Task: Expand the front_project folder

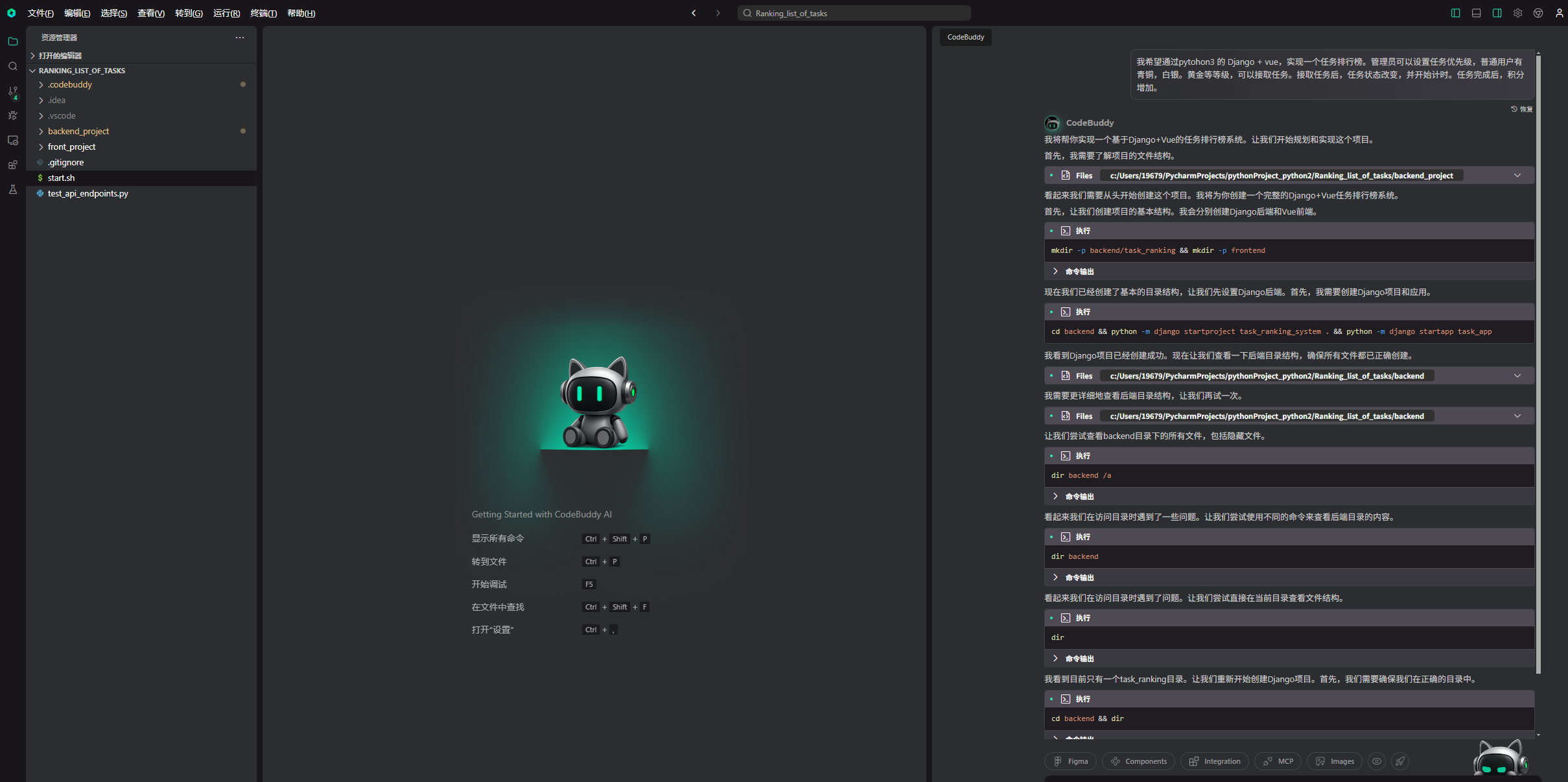Action: pos(71,147)
